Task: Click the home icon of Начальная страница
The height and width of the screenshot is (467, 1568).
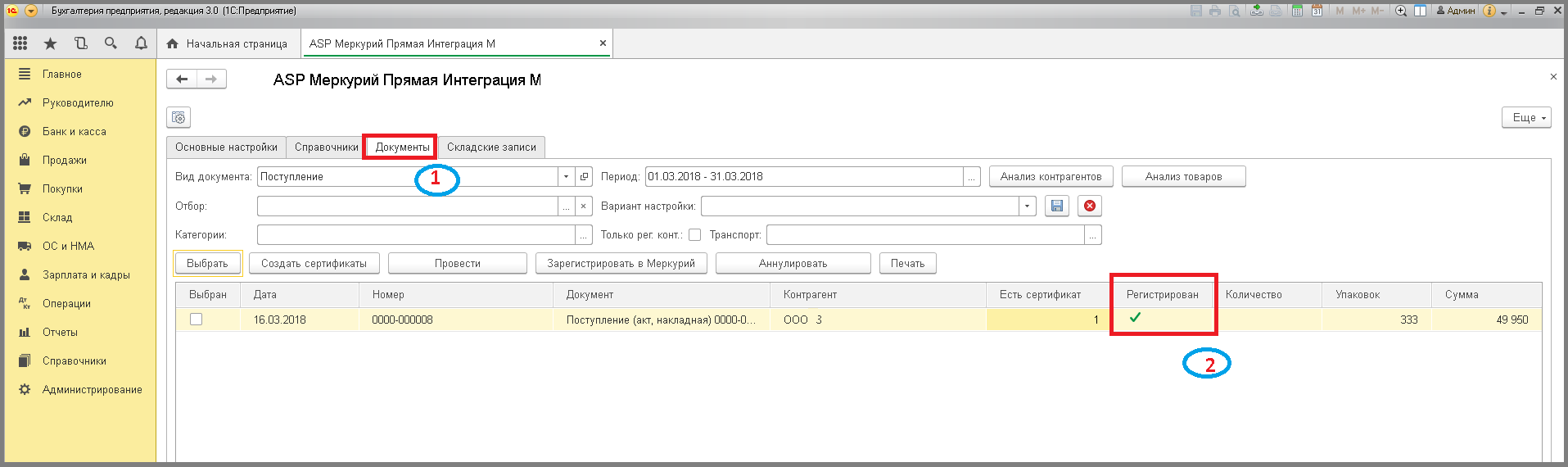Action: (172, 43)
